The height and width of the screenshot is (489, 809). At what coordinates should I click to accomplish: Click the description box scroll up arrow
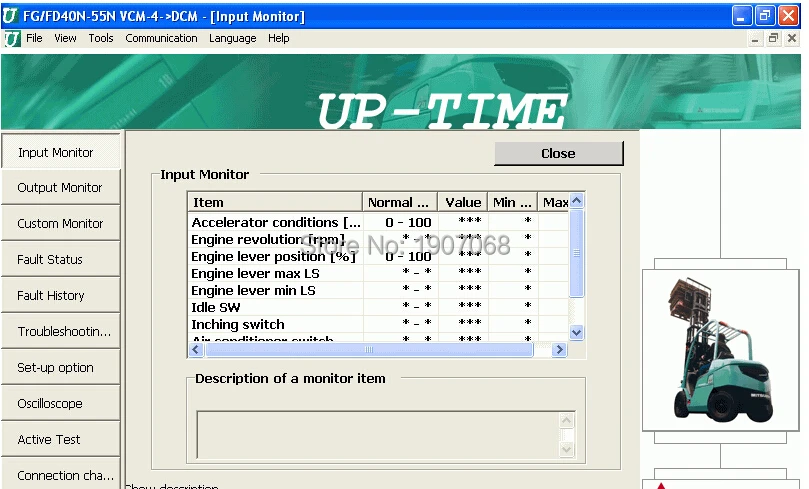(x=567, y=420)
